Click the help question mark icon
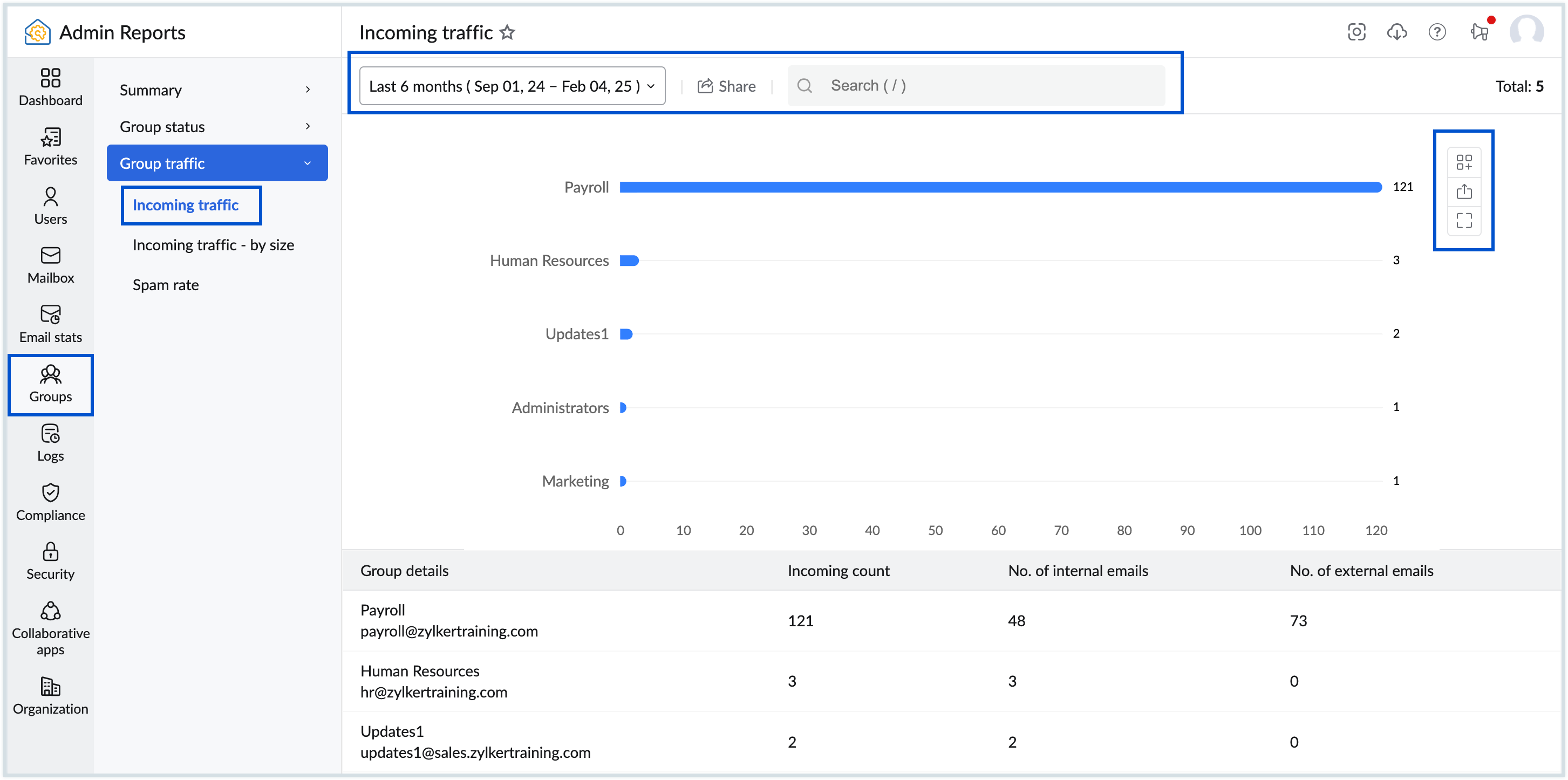 1437,32
